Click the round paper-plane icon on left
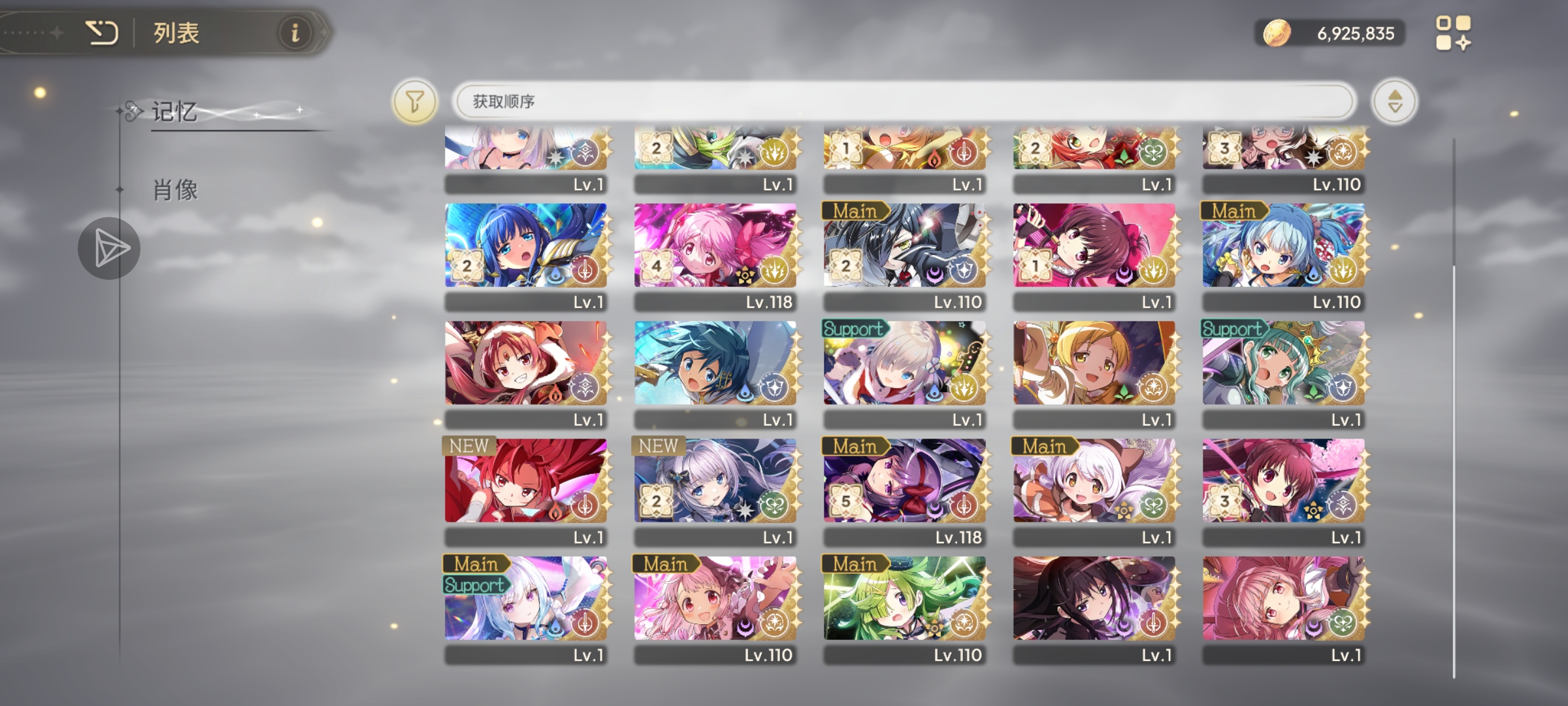1568x706 pixels. coord(109,248)
